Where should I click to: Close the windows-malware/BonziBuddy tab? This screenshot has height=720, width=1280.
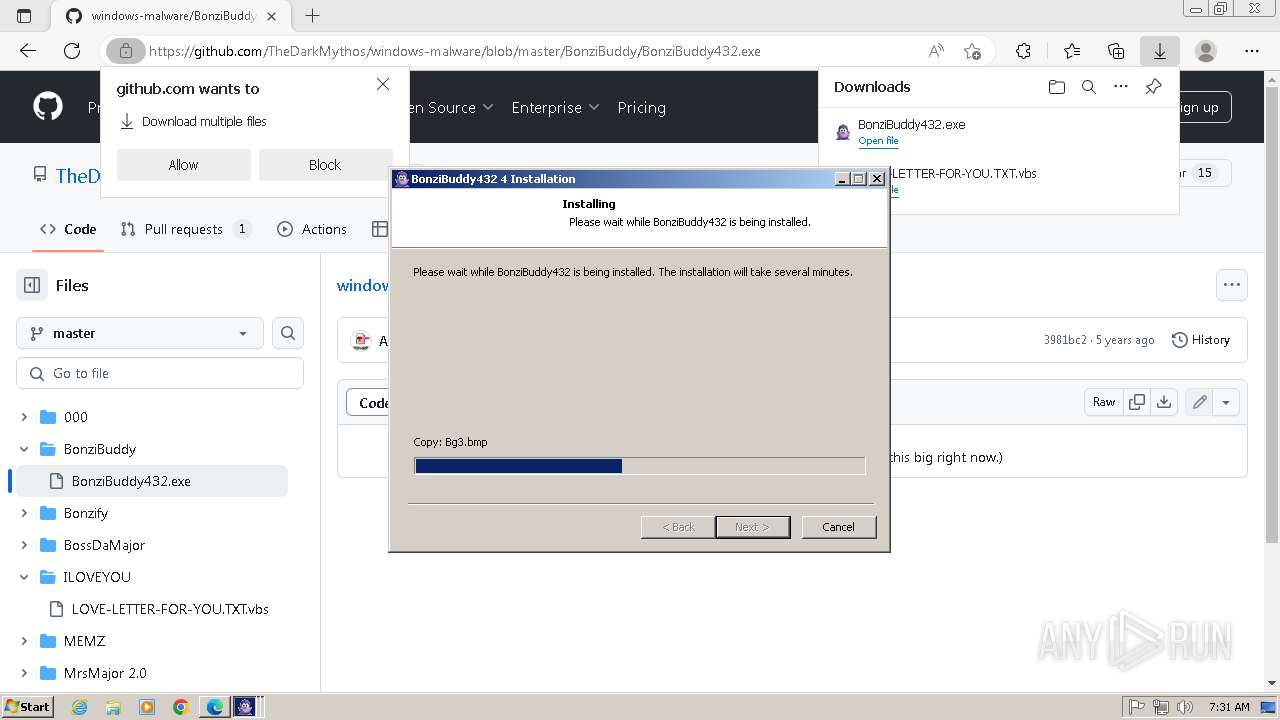272,16
